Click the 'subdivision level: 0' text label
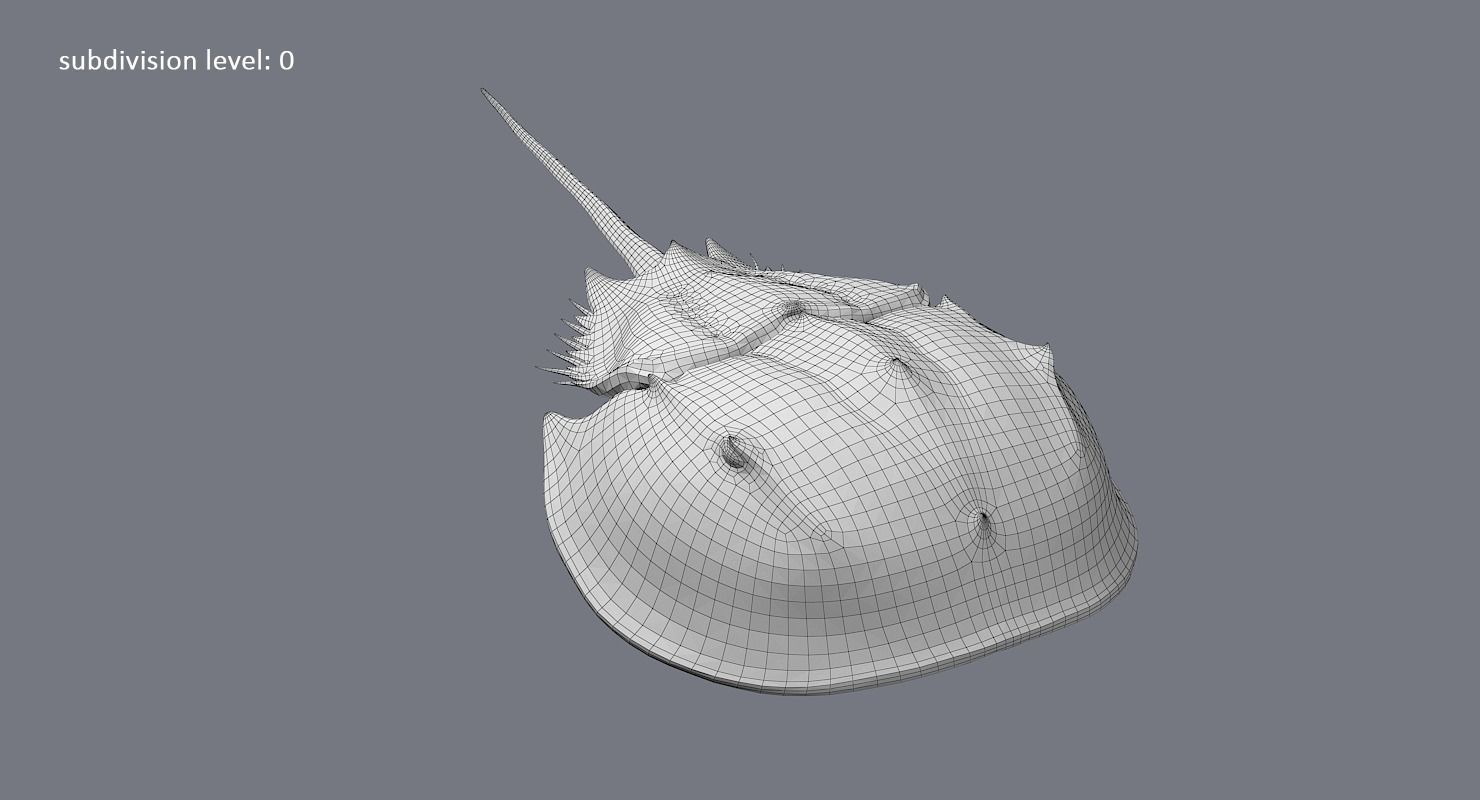This screenshot has width=1480, height=800. tap(176, 61)
